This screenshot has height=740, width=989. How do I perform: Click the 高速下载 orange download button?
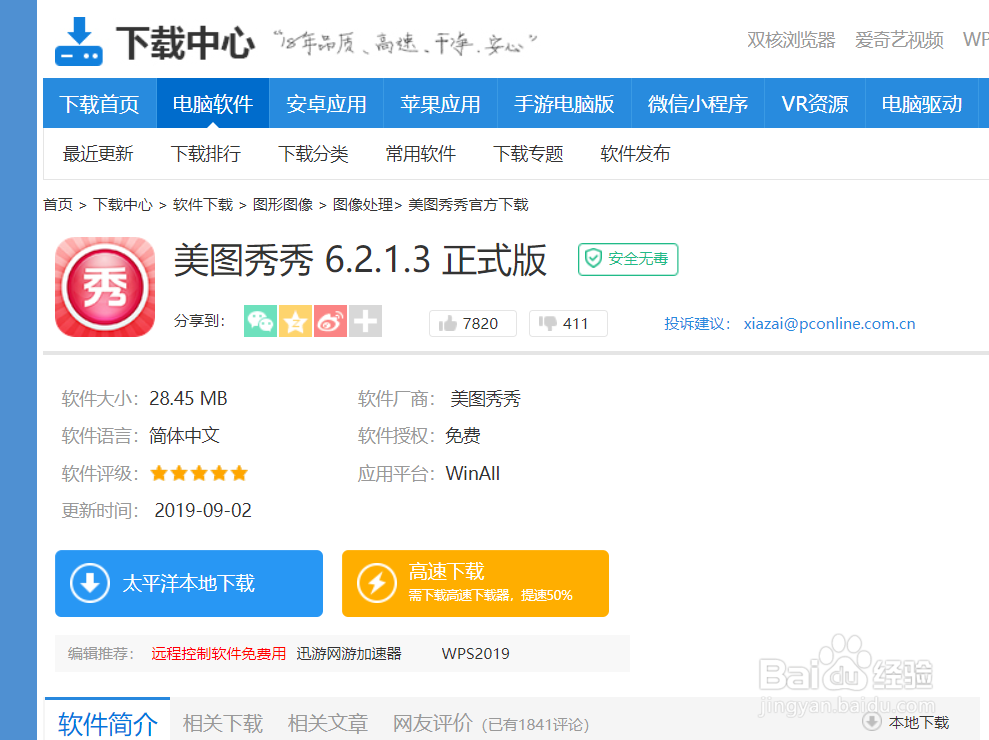click(x=475, y=583)
